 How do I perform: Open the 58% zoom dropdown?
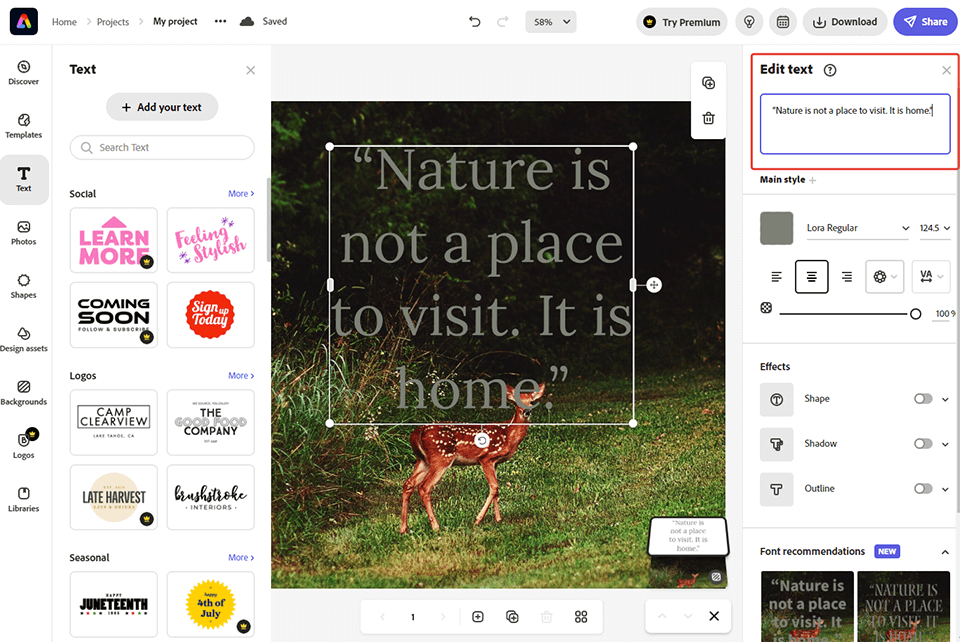[550, 22]
